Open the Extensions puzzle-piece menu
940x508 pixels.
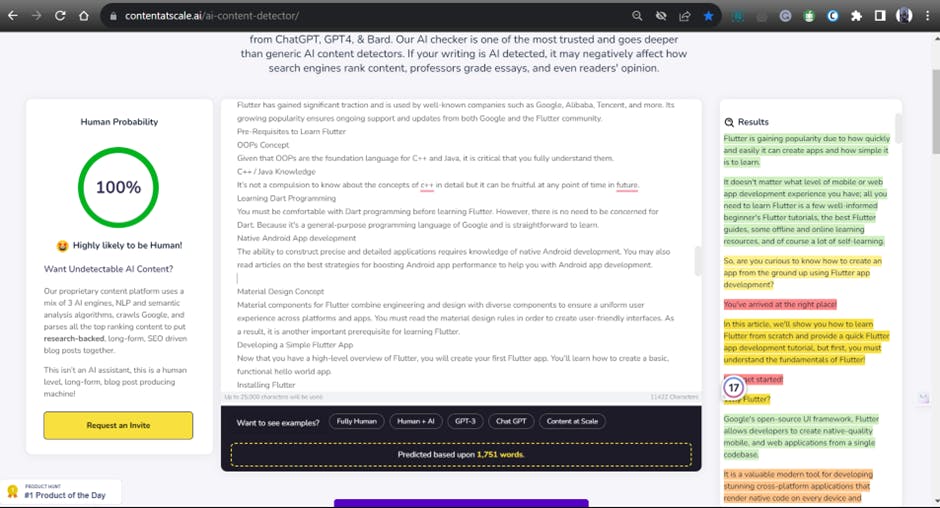[856, 16]
